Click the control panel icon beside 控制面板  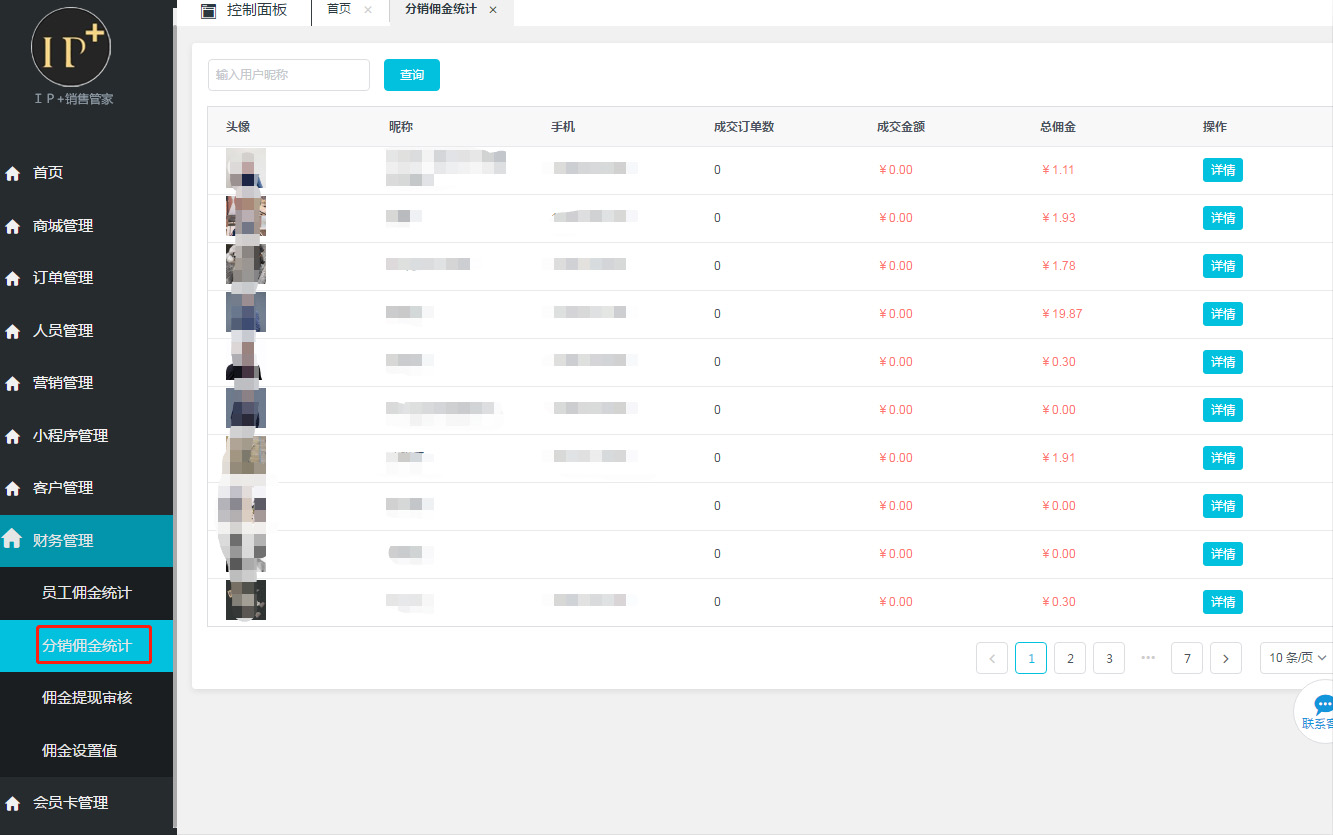click(208, 11)
